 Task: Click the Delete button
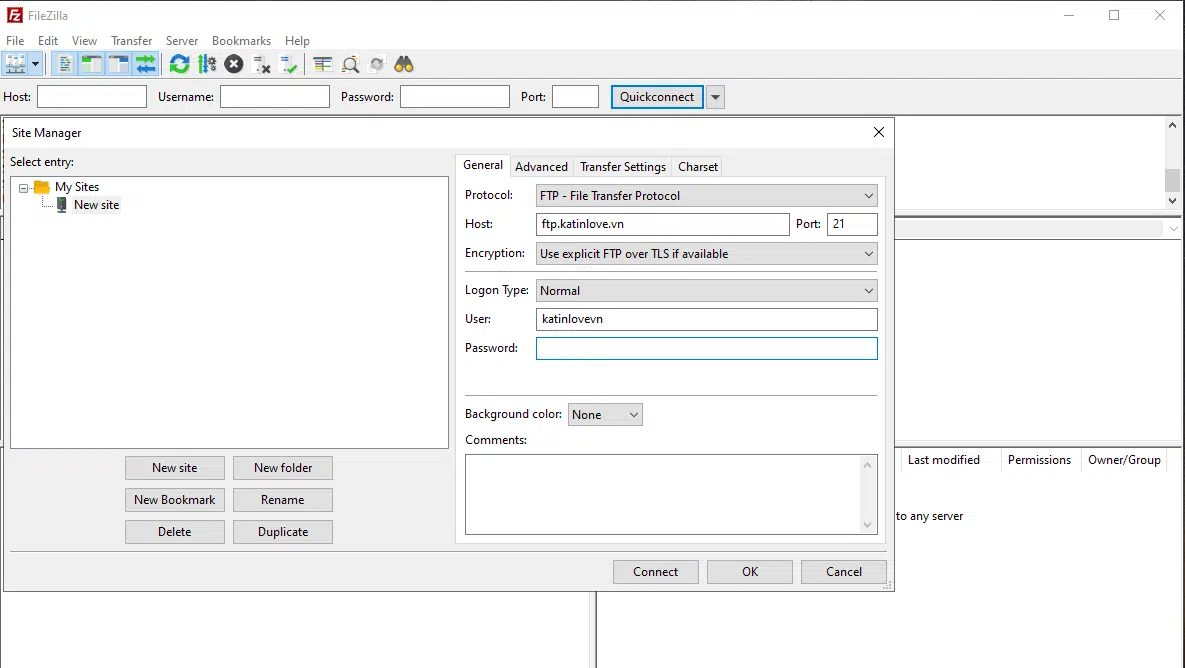point(175,532)
